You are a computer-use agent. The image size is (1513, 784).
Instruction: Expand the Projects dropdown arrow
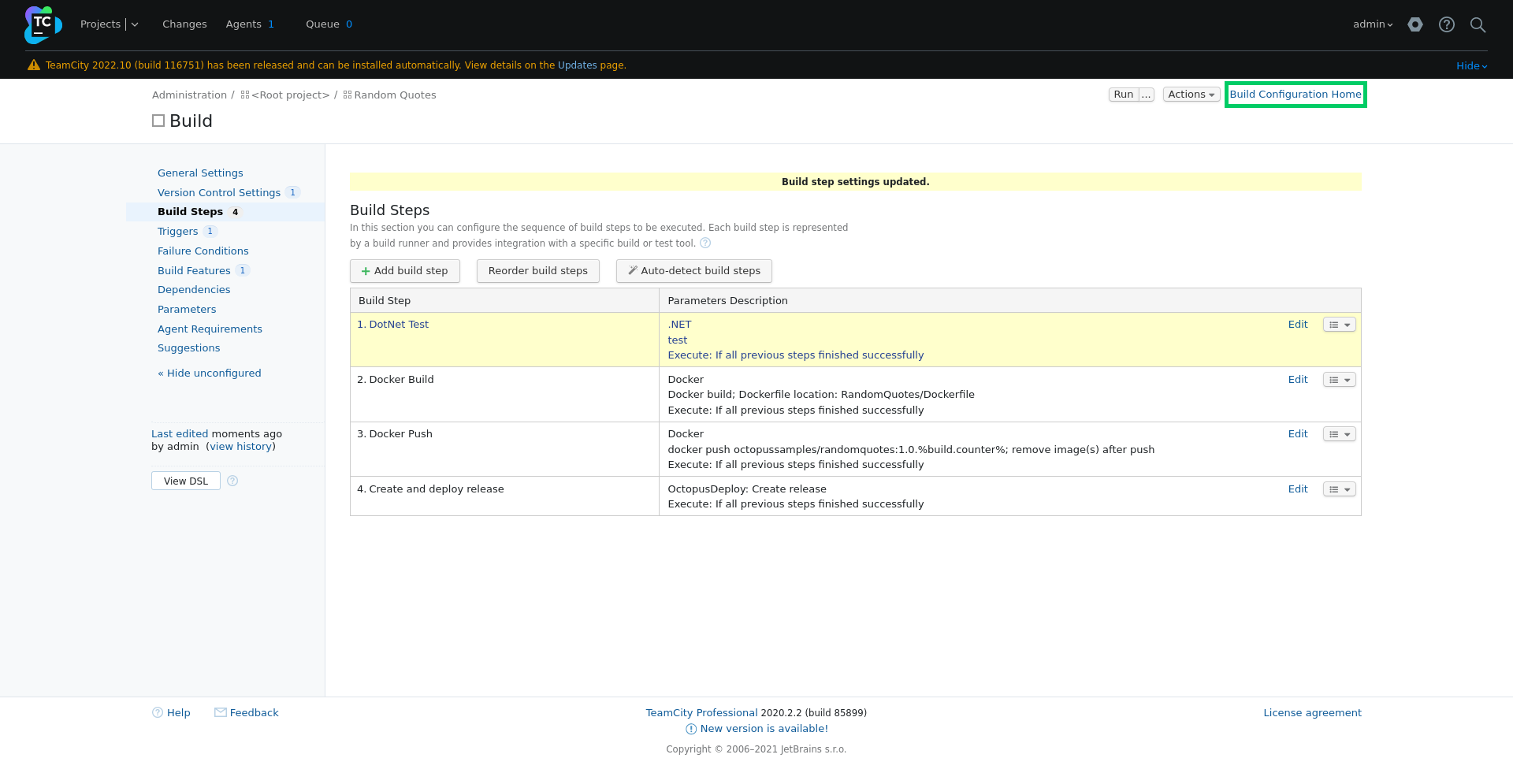click(x=135, y=24)
